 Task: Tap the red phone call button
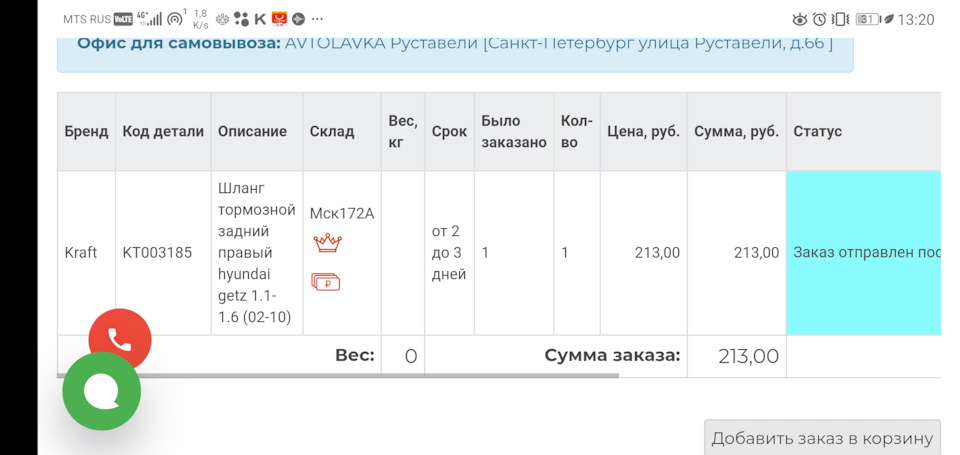(120, 339)
